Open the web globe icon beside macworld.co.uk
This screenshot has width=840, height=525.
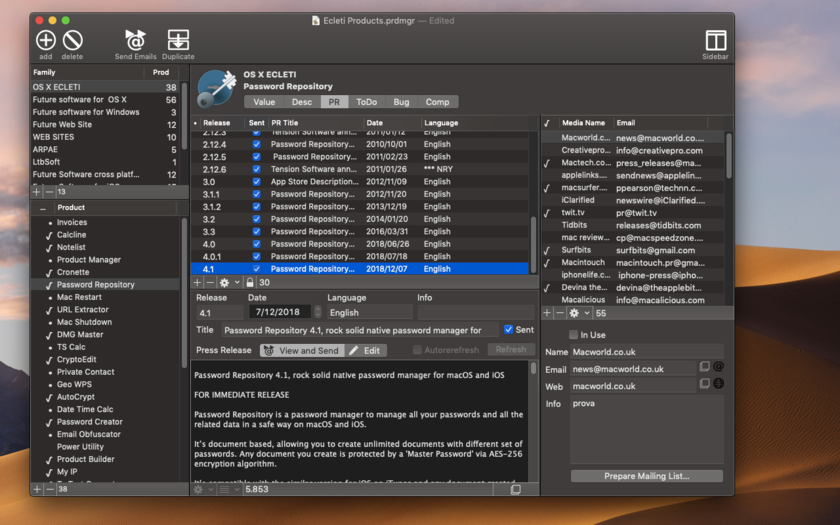click(718, 385)
